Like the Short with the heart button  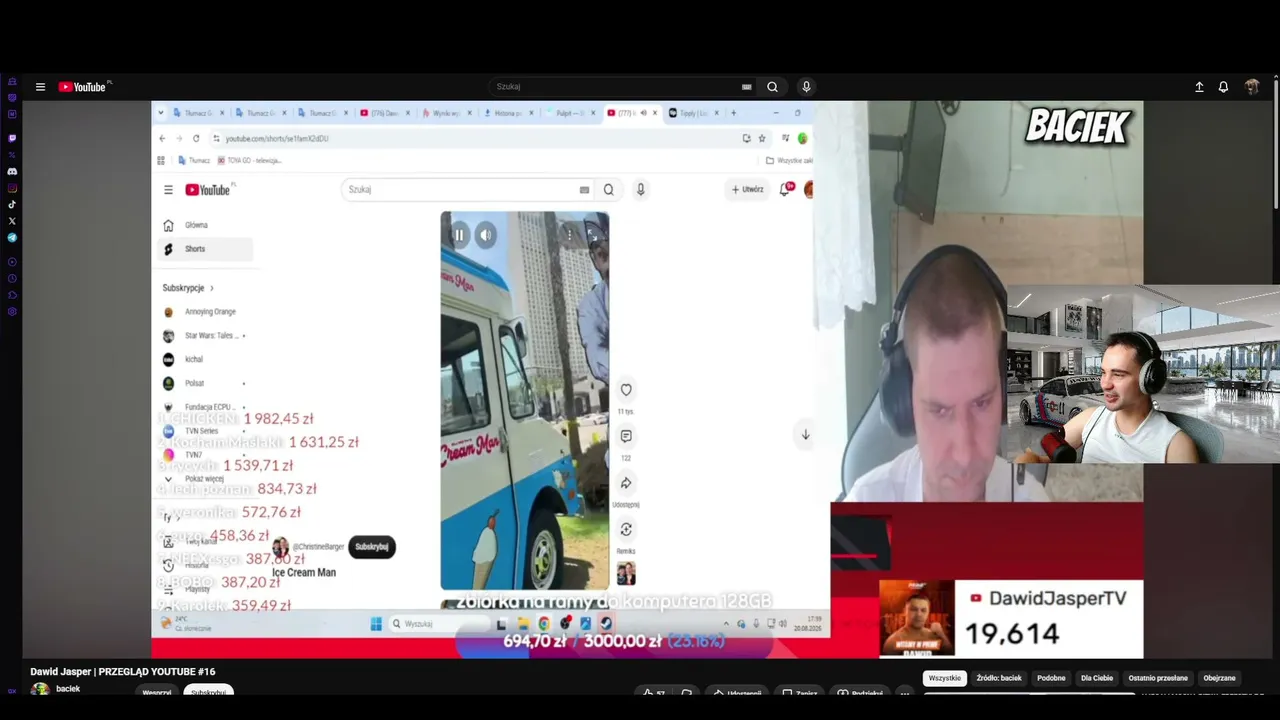coord(626,390)
